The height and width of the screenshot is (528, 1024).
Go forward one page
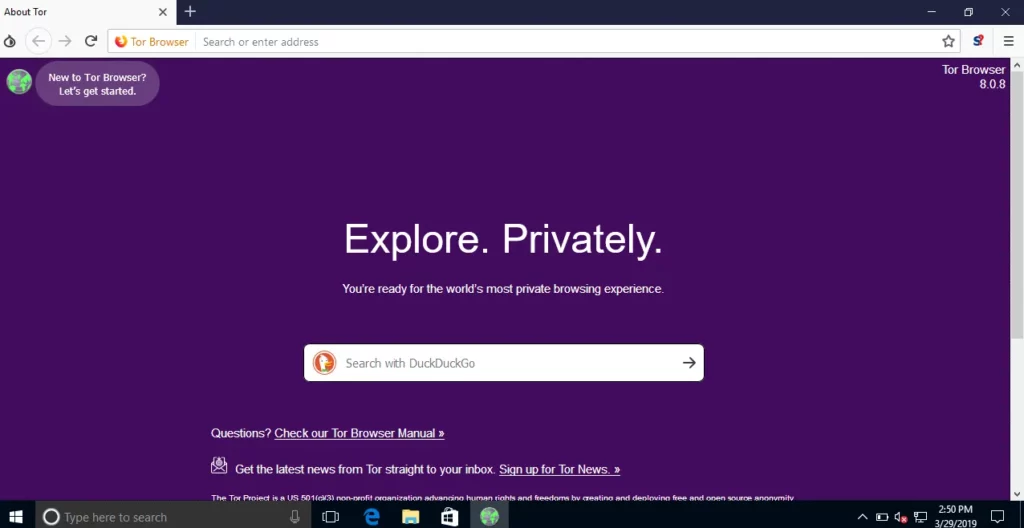(65, 42)
